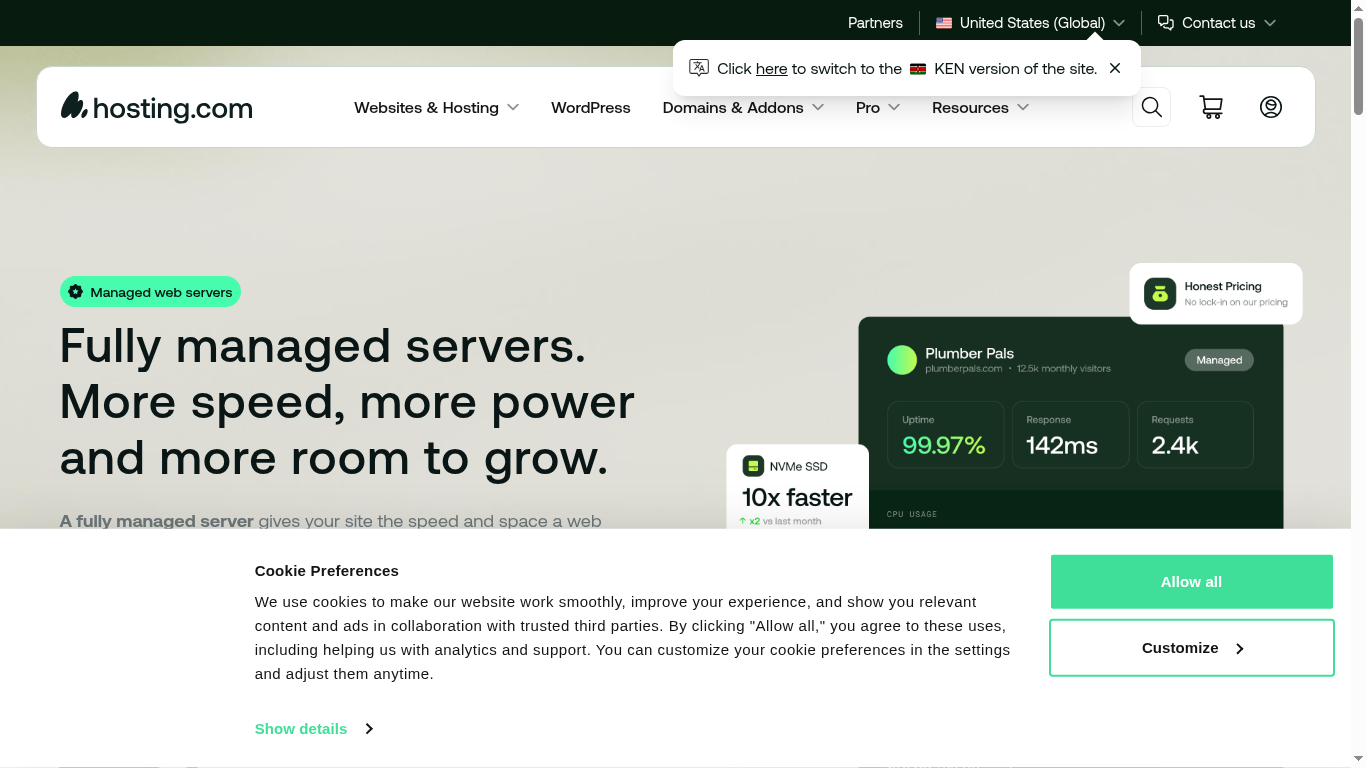The width and height of the screenshot is (1366, 768).
Task: Click the NVMe SSD card icon
Action: tap(753, 466)
